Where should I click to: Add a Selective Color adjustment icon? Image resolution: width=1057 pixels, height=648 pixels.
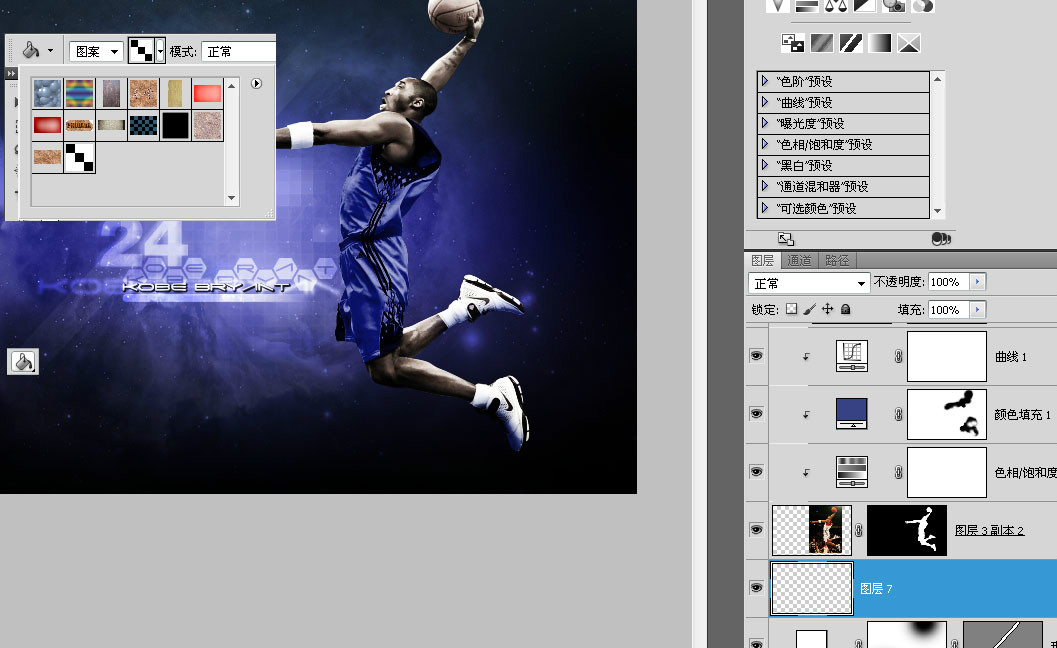click(909, 44)
